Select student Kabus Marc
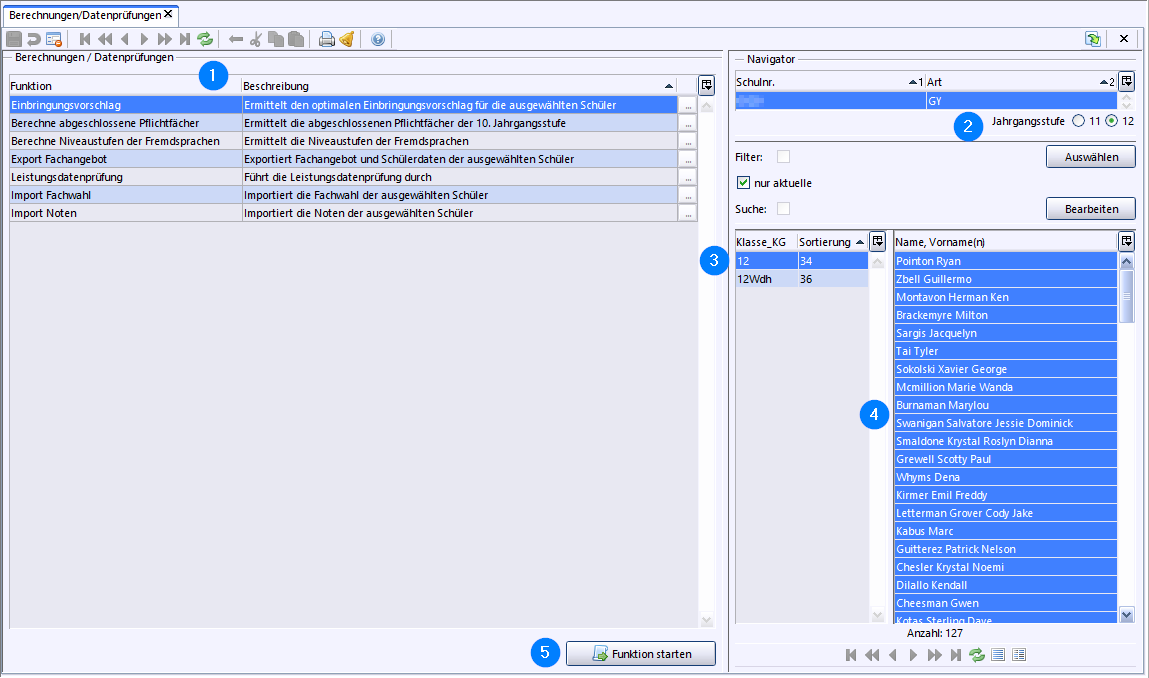 click(x=1005, y=531)
